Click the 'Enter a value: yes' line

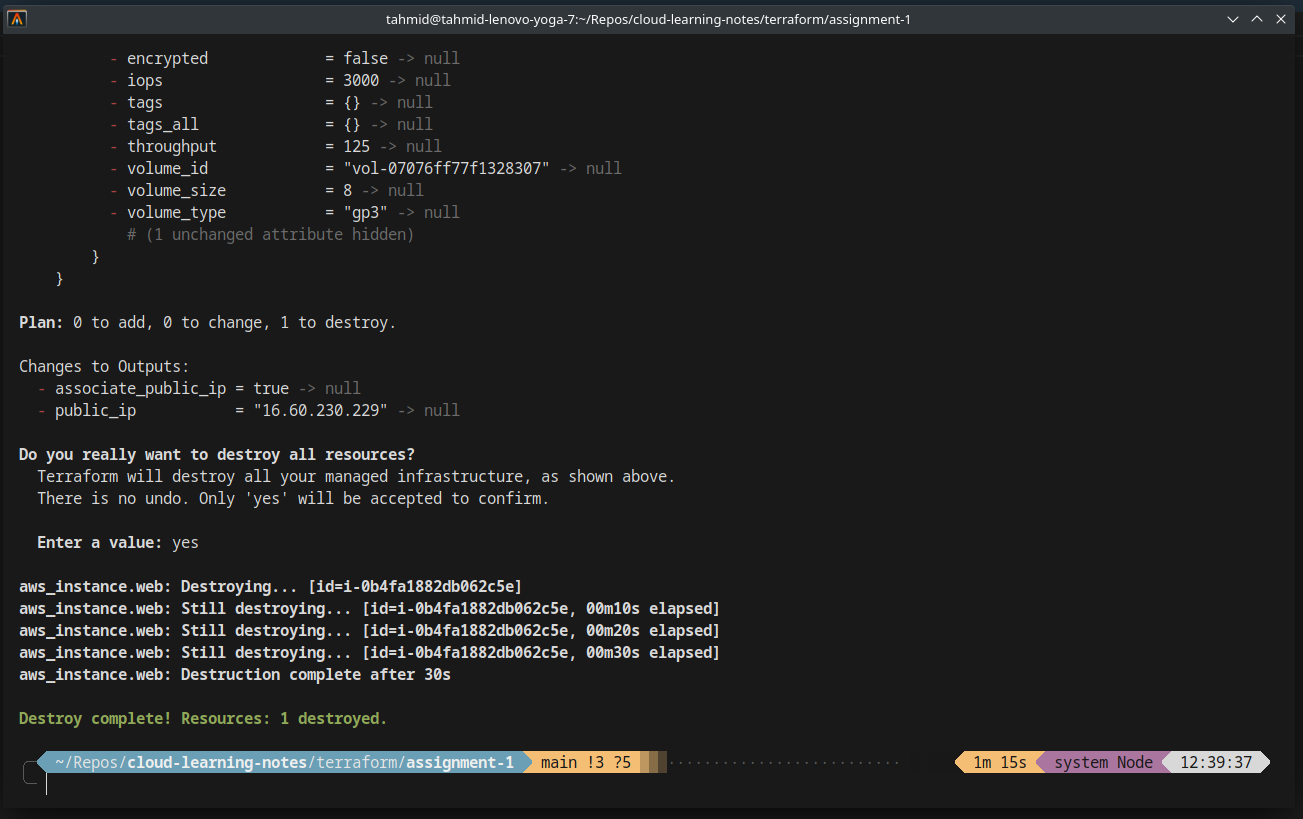pyautogui.click(x=118, y=542)
